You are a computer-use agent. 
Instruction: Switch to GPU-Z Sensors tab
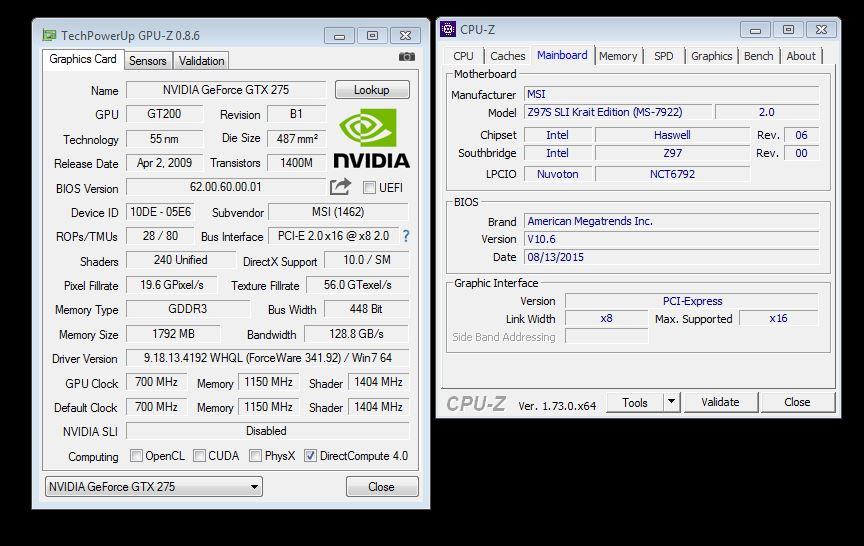[x=148, y=61]
